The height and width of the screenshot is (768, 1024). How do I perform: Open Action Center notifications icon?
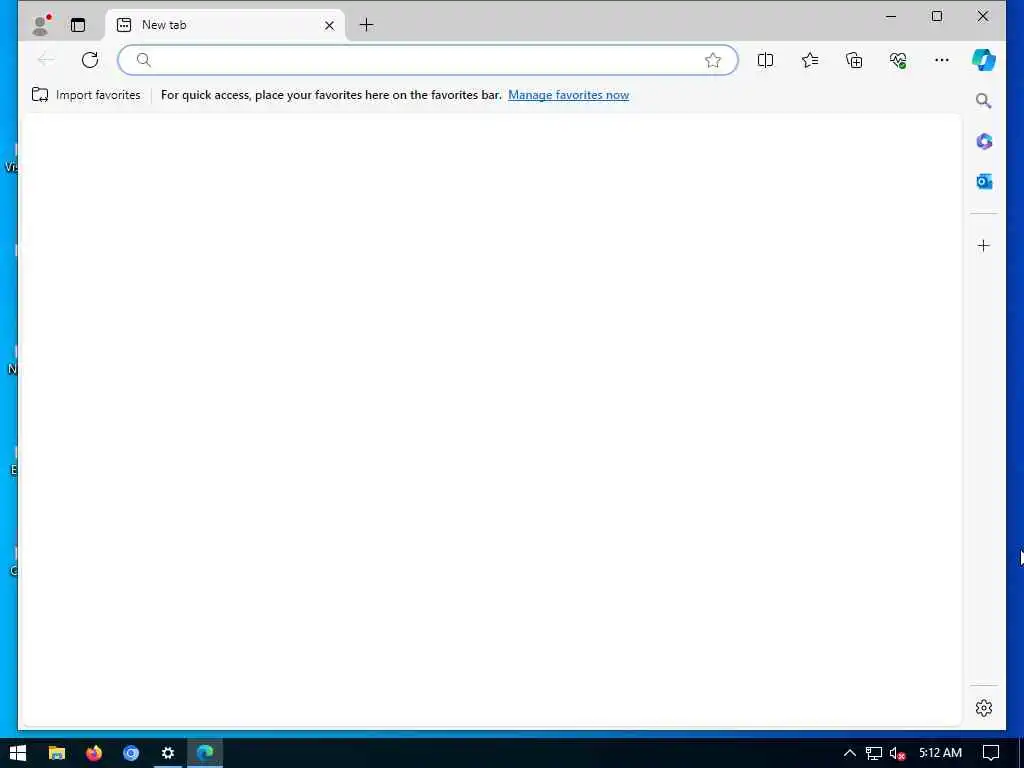(x=991, y=753)
